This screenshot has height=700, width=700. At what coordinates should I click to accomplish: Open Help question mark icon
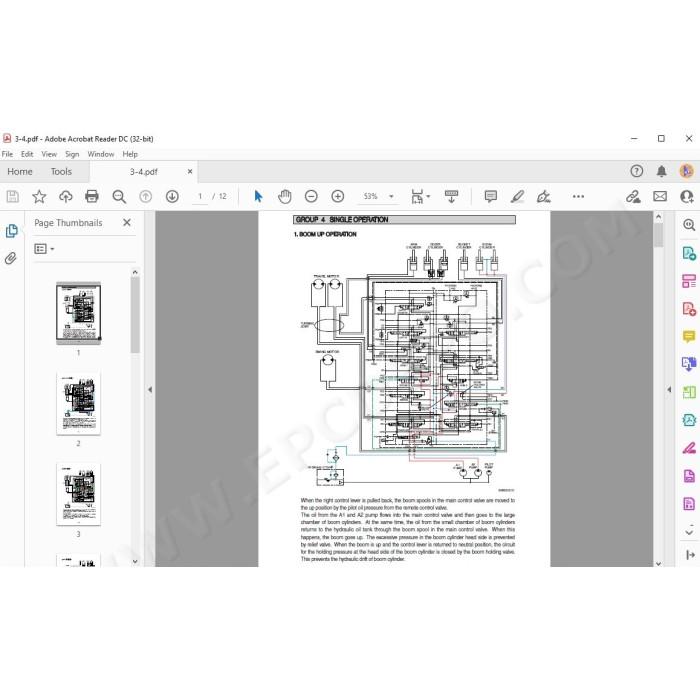(x=637, y=171)
